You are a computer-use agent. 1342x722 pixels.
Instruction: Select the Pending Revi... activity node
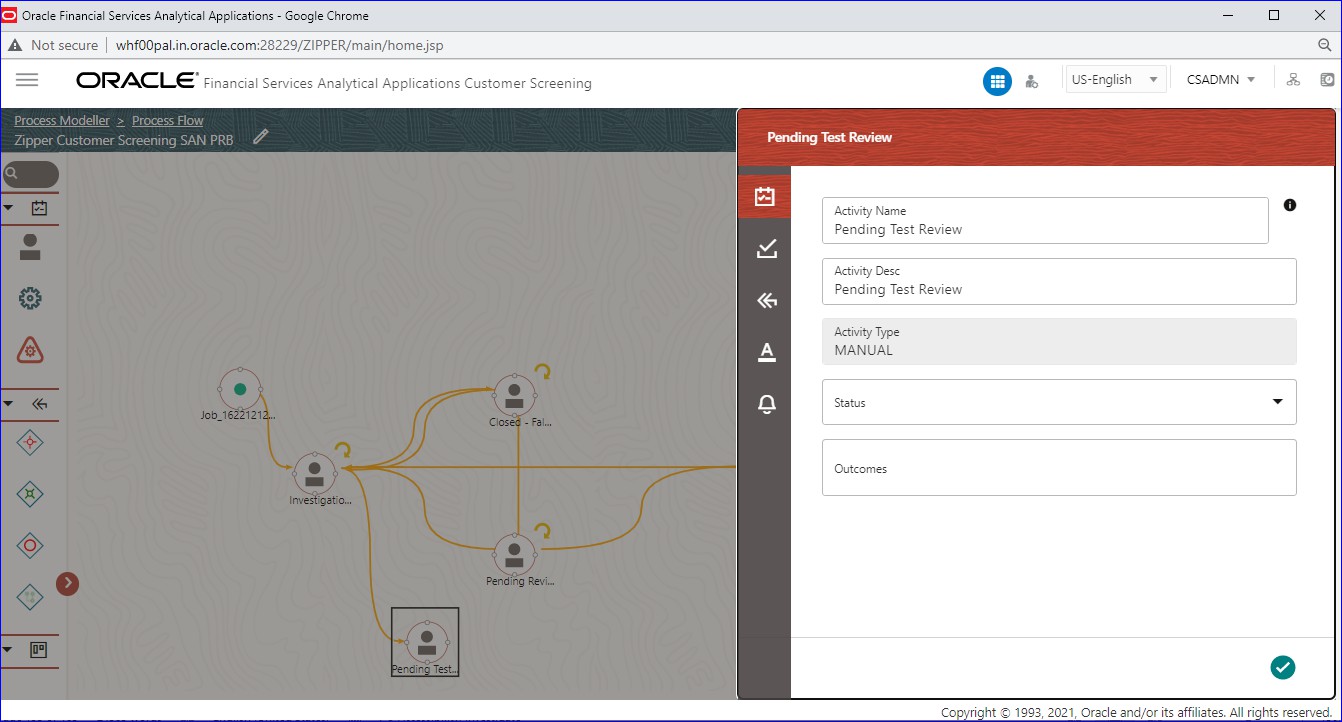click(514, 553)
